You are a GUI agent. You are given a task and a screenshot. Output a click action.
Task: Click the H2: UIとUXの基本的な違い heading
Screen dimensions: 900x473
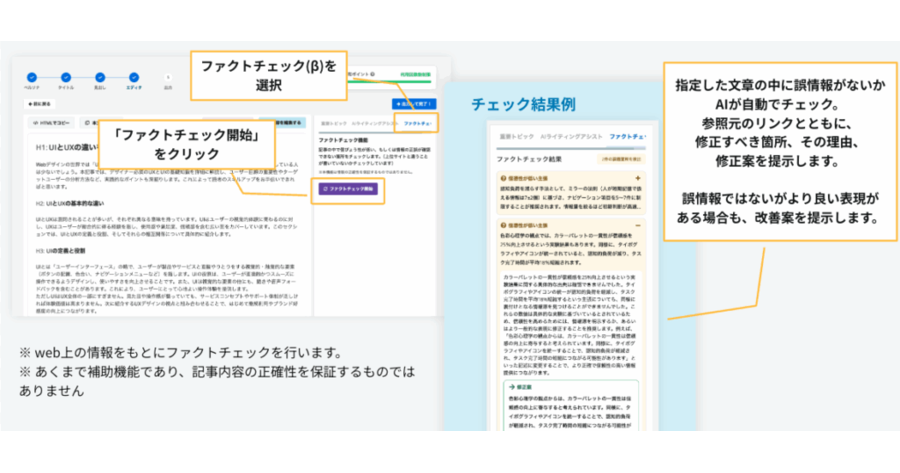[x=70, y=204]
